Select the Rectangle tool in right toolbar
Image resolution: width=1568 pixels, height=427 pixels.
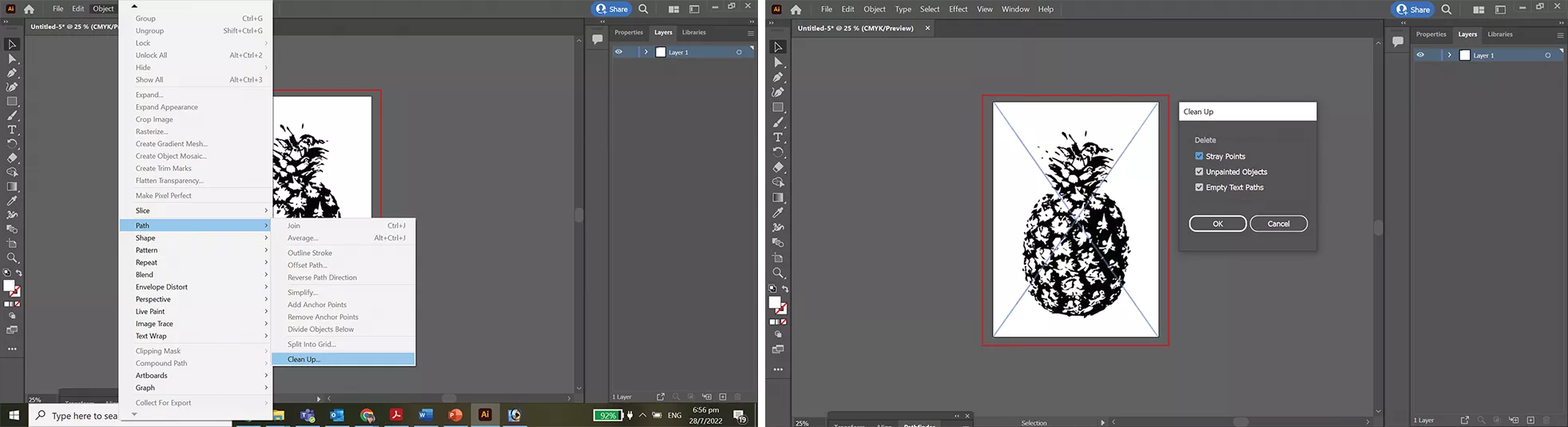coord(777,107)
